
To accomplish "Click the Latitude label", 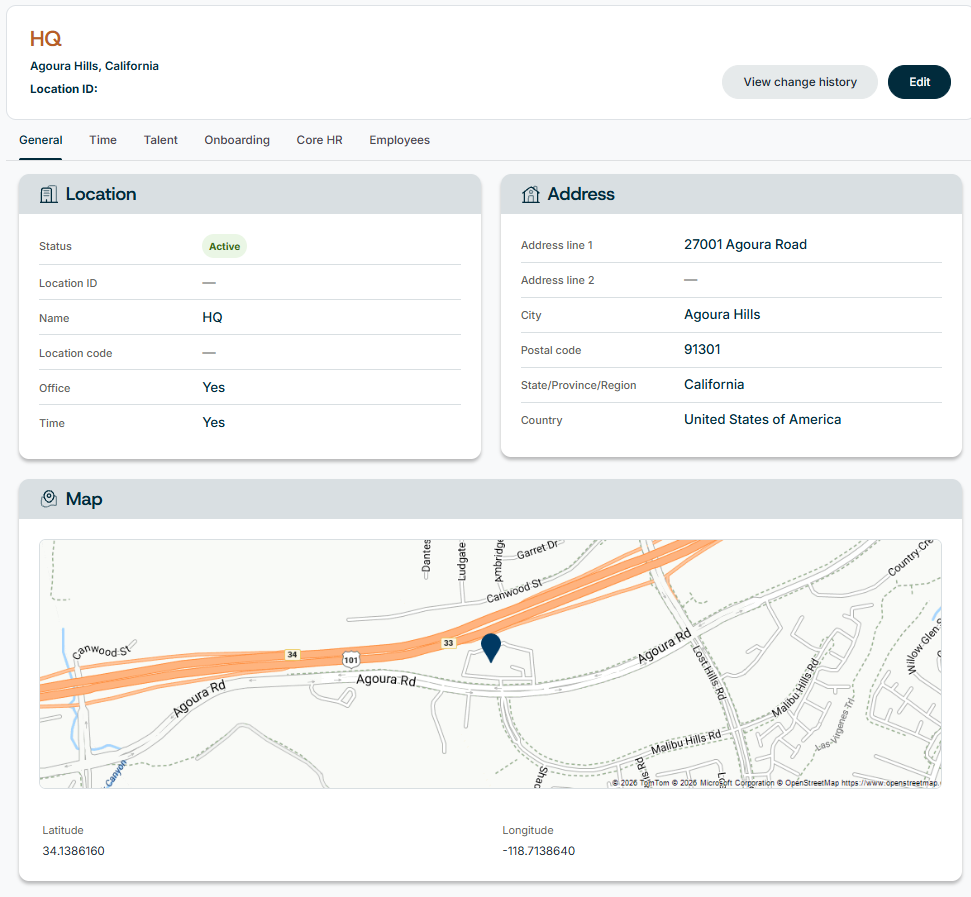I will pyautogui.click(x=63, y=831).
